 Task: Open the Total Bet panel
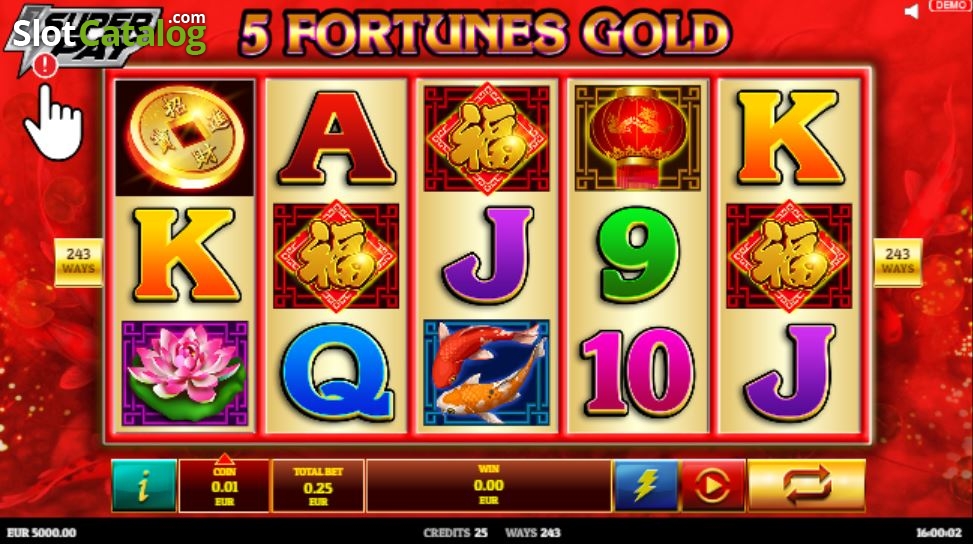click(318, 486)
